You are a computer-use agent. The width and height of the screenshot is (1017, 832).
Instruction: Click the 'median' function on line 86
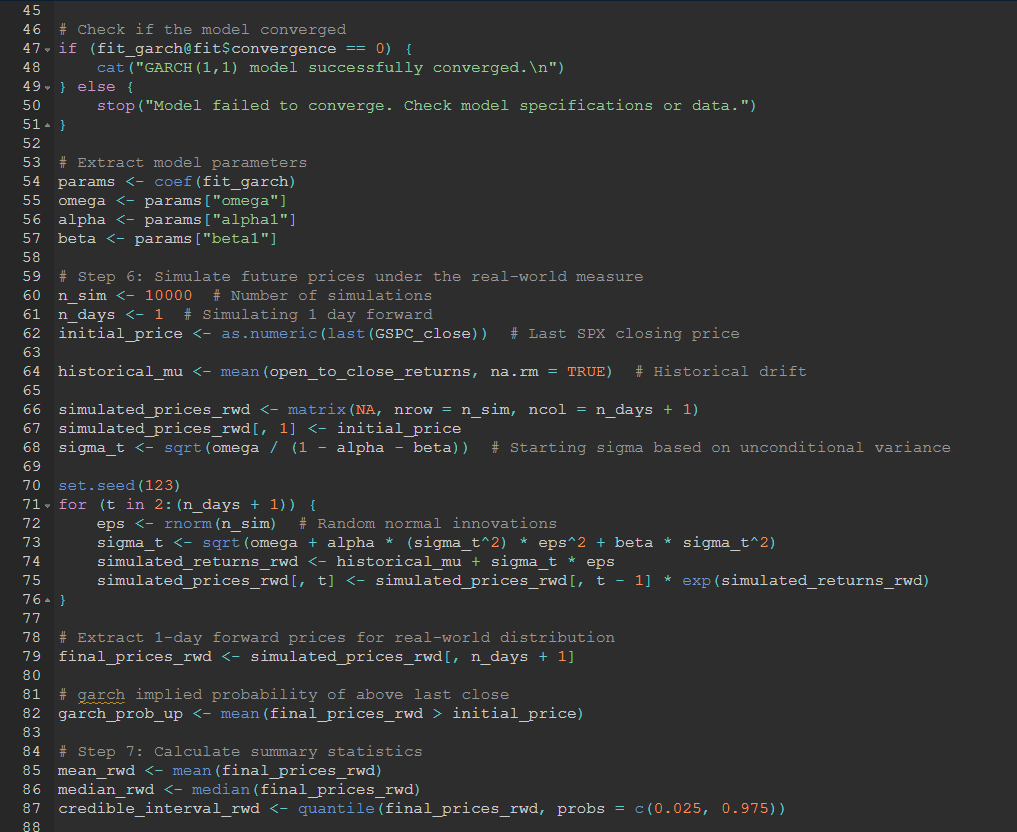(221, 789)
